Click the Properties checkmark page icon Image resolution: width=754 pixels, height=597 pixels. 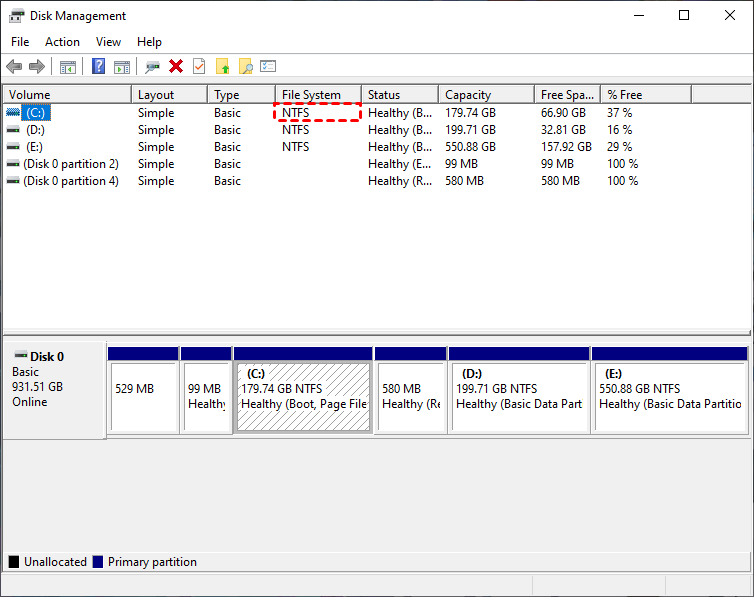tap(199, 66)
